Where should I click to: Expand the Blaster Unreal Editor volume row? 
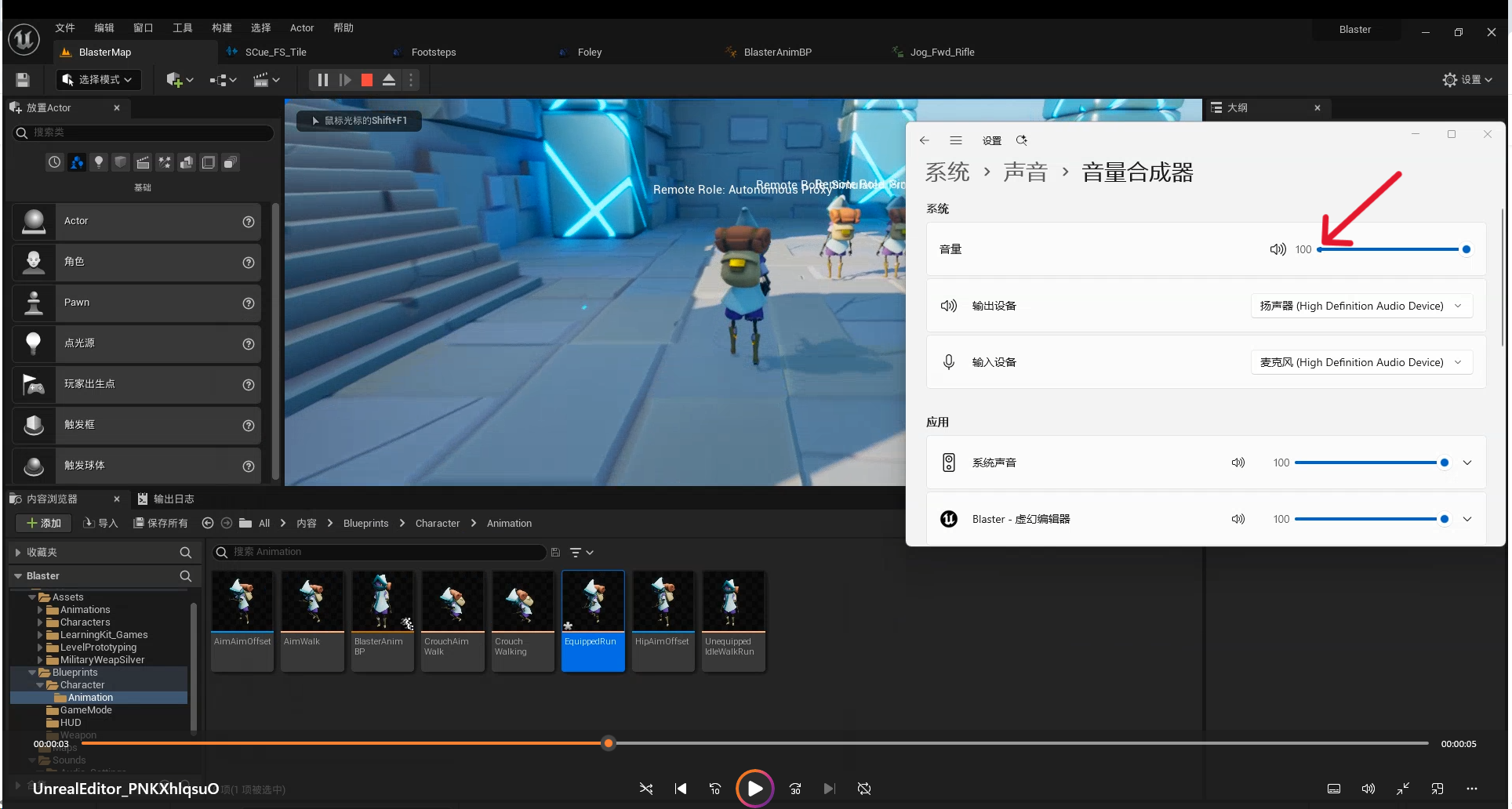1467,519
